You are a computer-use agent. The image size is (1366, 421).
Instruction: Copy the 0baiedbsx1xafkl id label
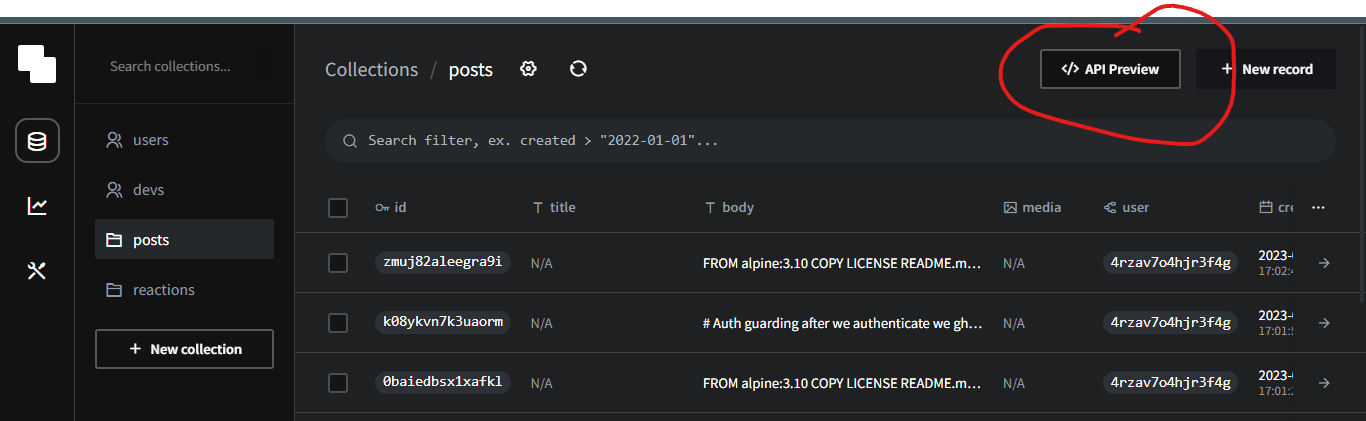442,383
